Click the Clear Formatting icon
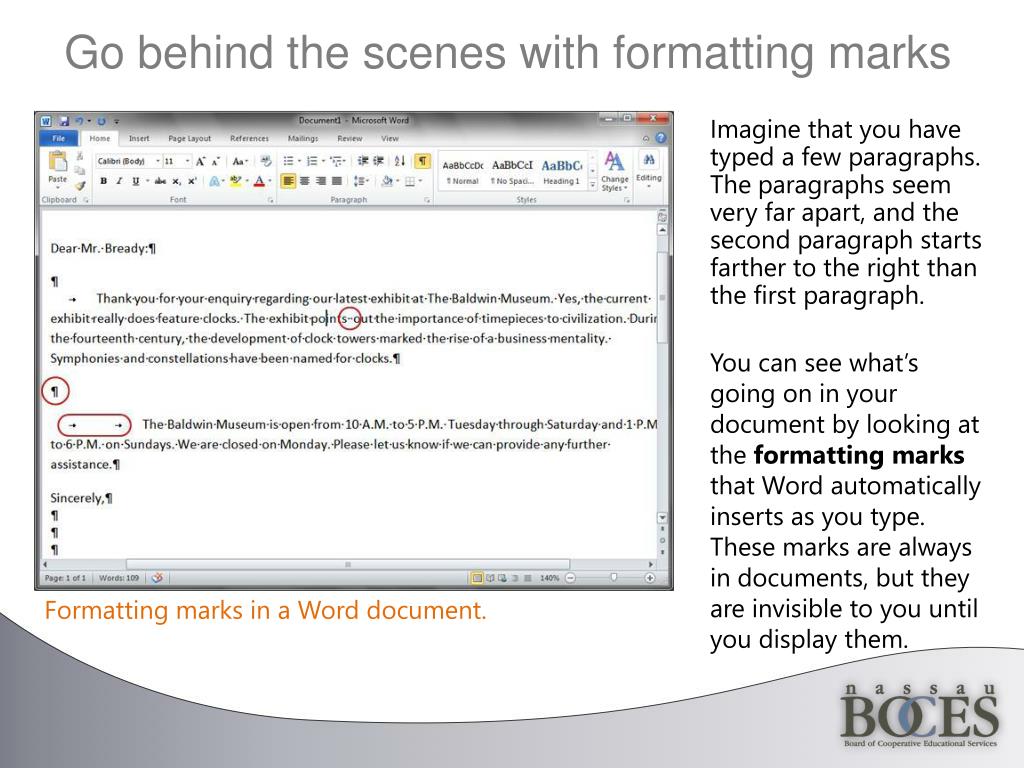 [266, 161]
